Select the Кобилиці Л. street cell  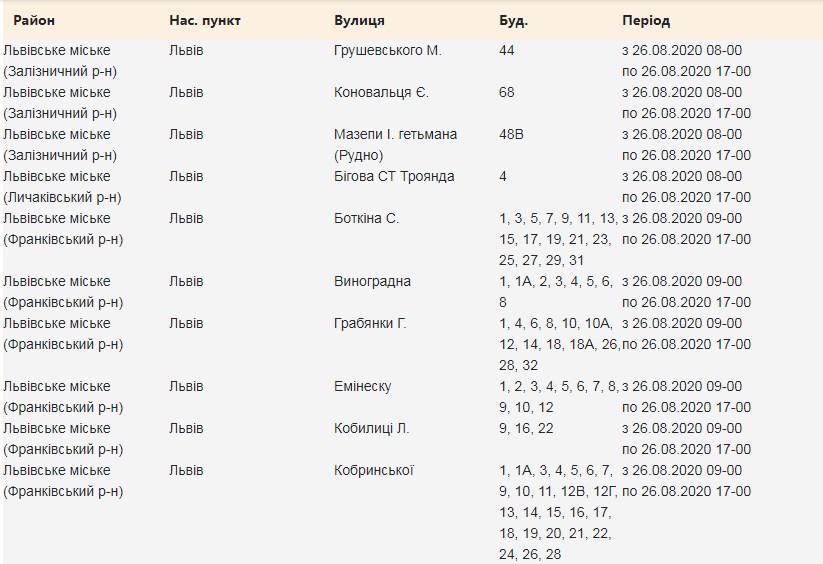click(371, 428)
